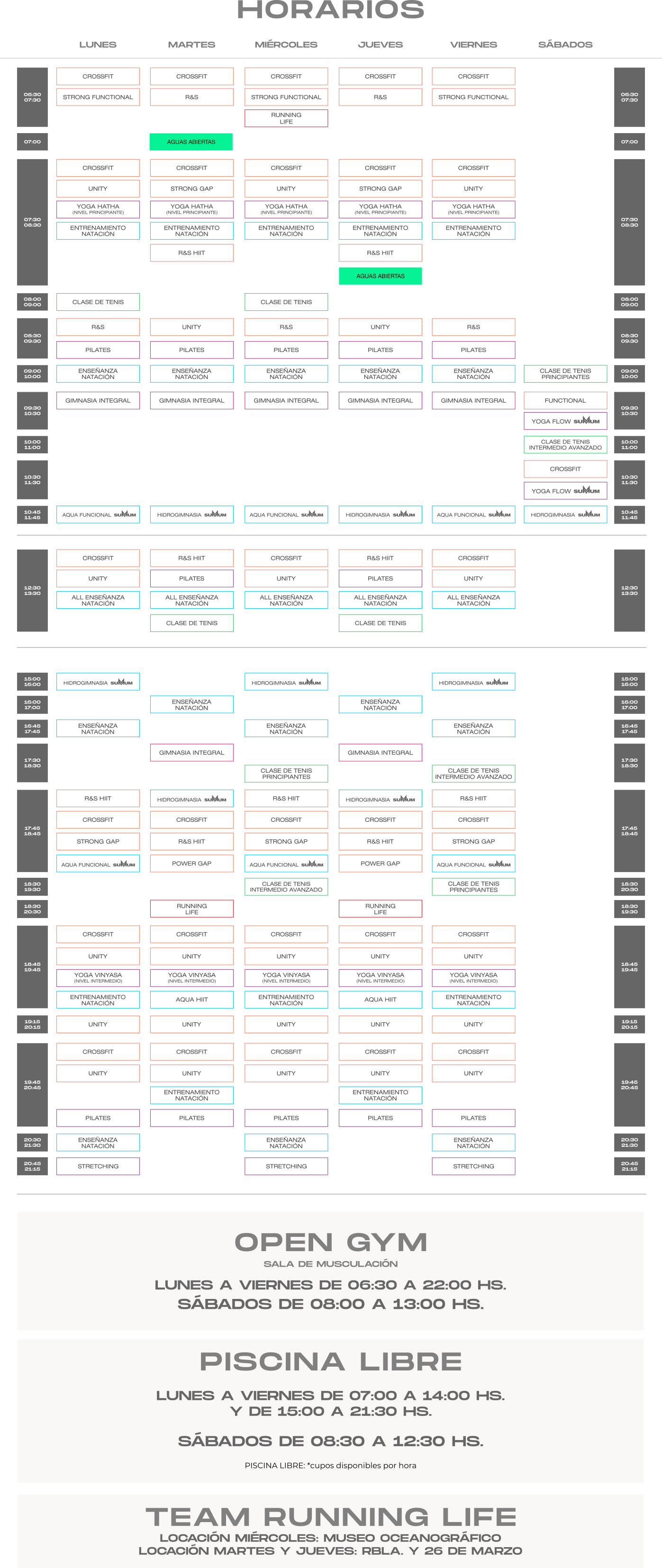Select the Lunes column header
The image size is (662, 1568).
pos(98,45)
